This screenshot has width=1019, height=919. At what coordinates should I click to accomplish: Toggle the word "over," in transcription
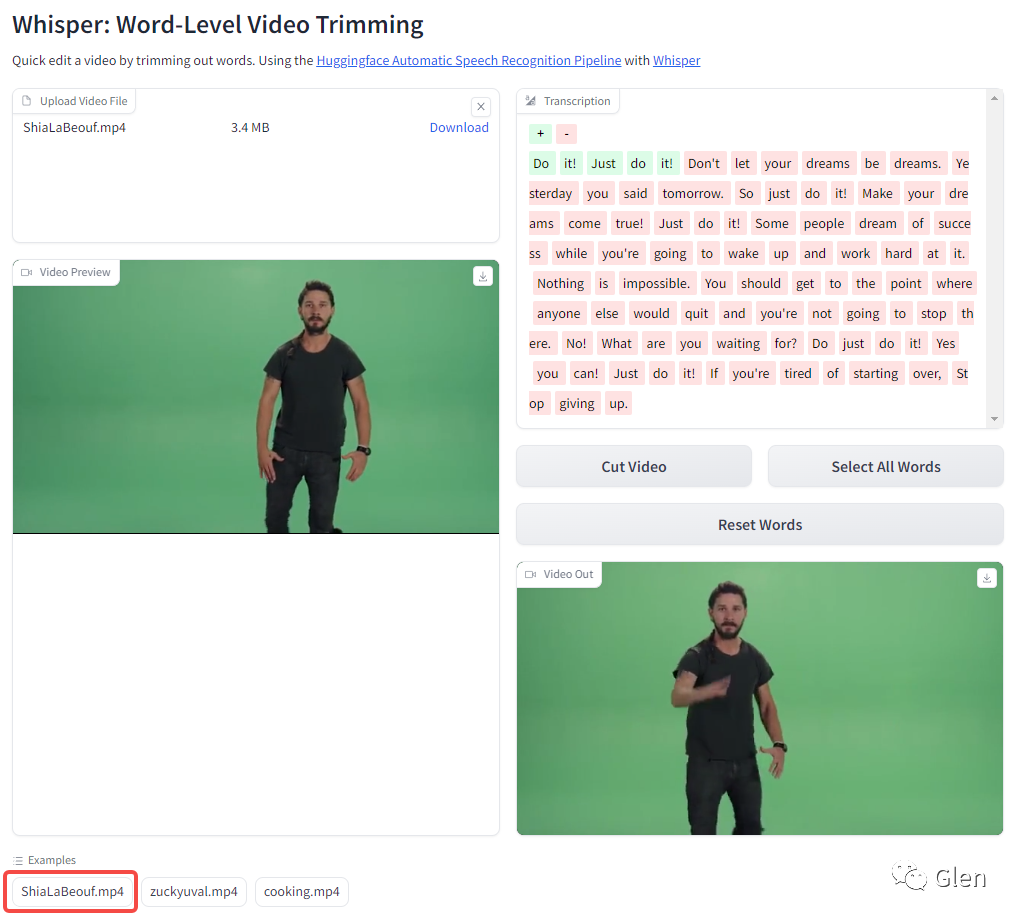[x=927, y=374]
